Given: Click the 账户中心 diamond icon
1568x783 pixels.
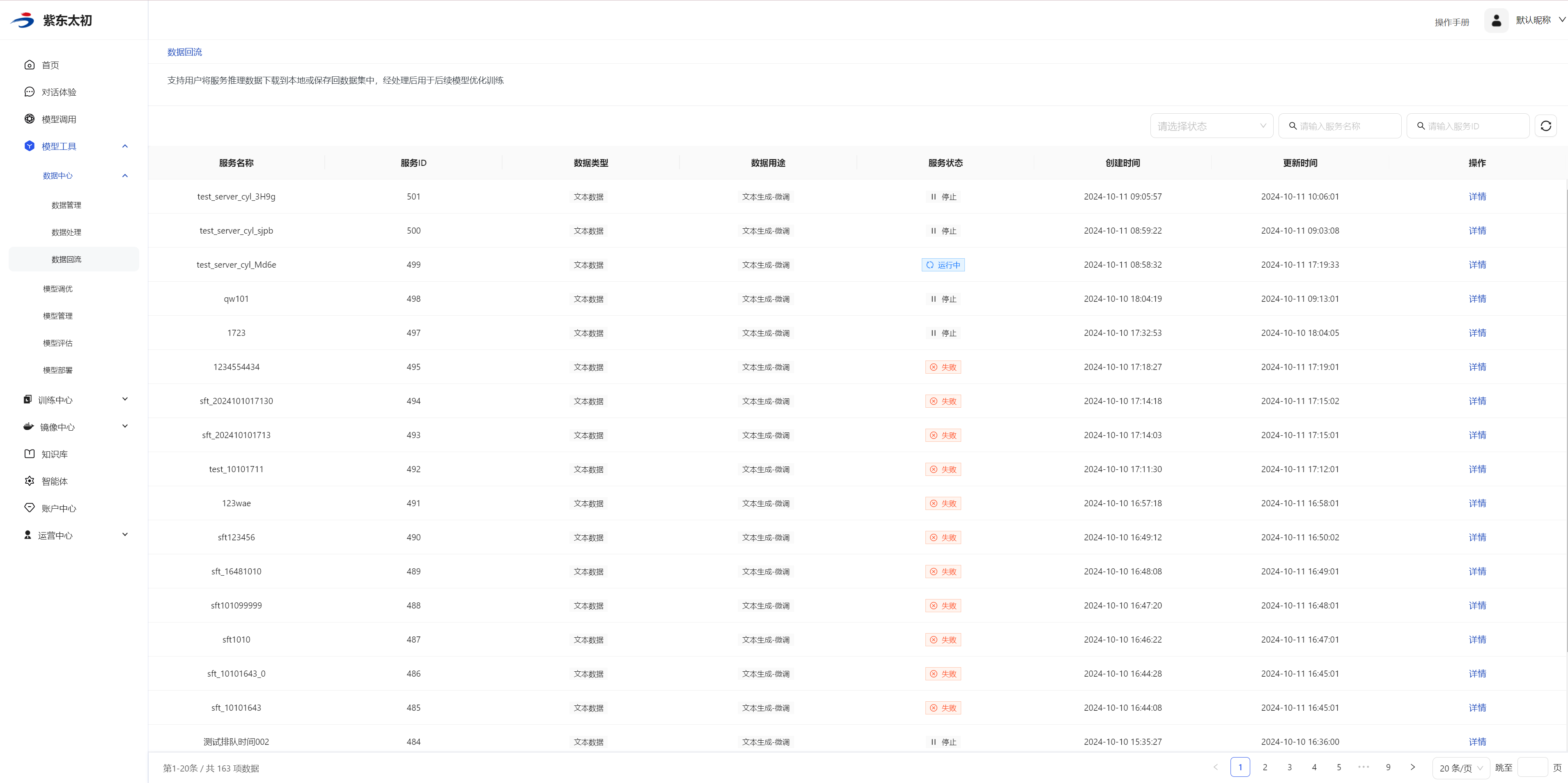Looking at the screenshot, I should pyautogui.click(x=29, y=508).
